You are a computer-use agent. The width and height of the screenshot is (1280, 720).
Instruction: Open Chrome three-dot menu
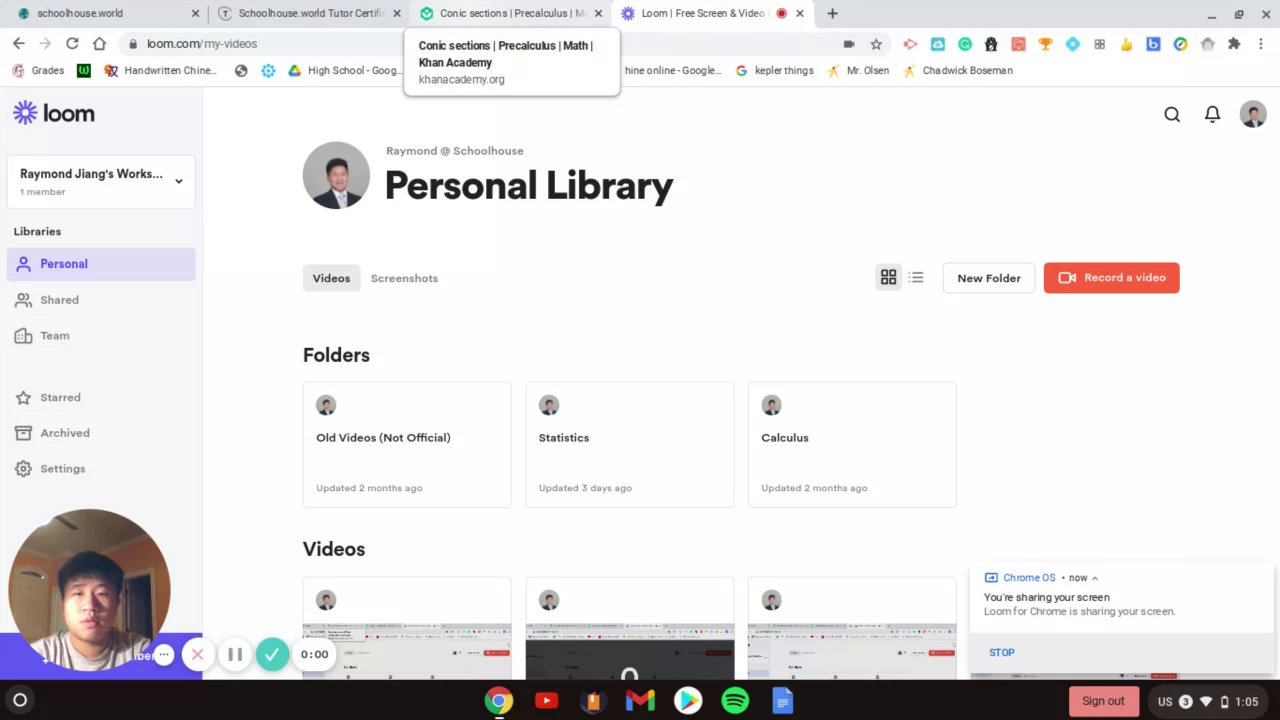click(x=1261, y=44)
